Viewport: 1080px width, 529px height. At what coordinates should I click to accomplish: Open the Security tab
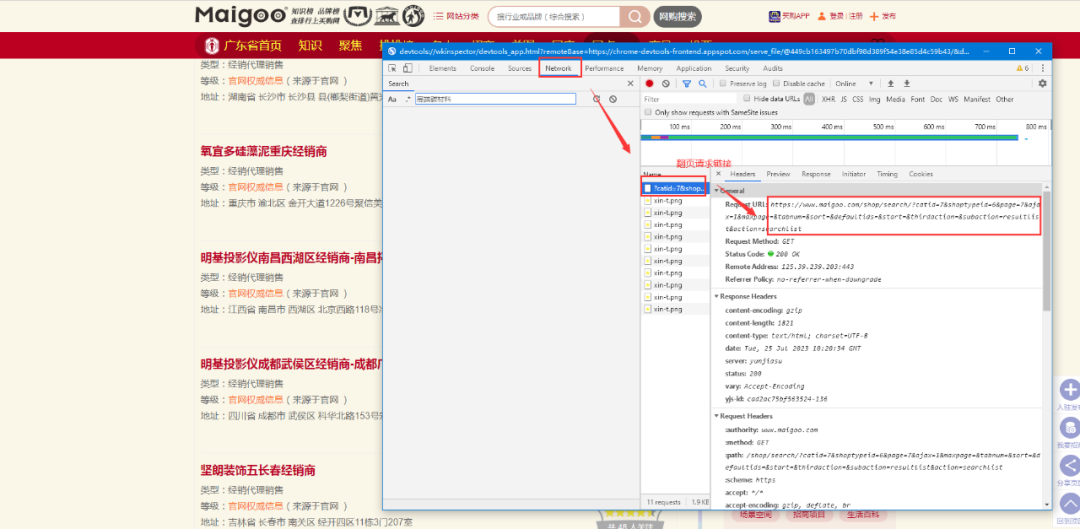736,68
